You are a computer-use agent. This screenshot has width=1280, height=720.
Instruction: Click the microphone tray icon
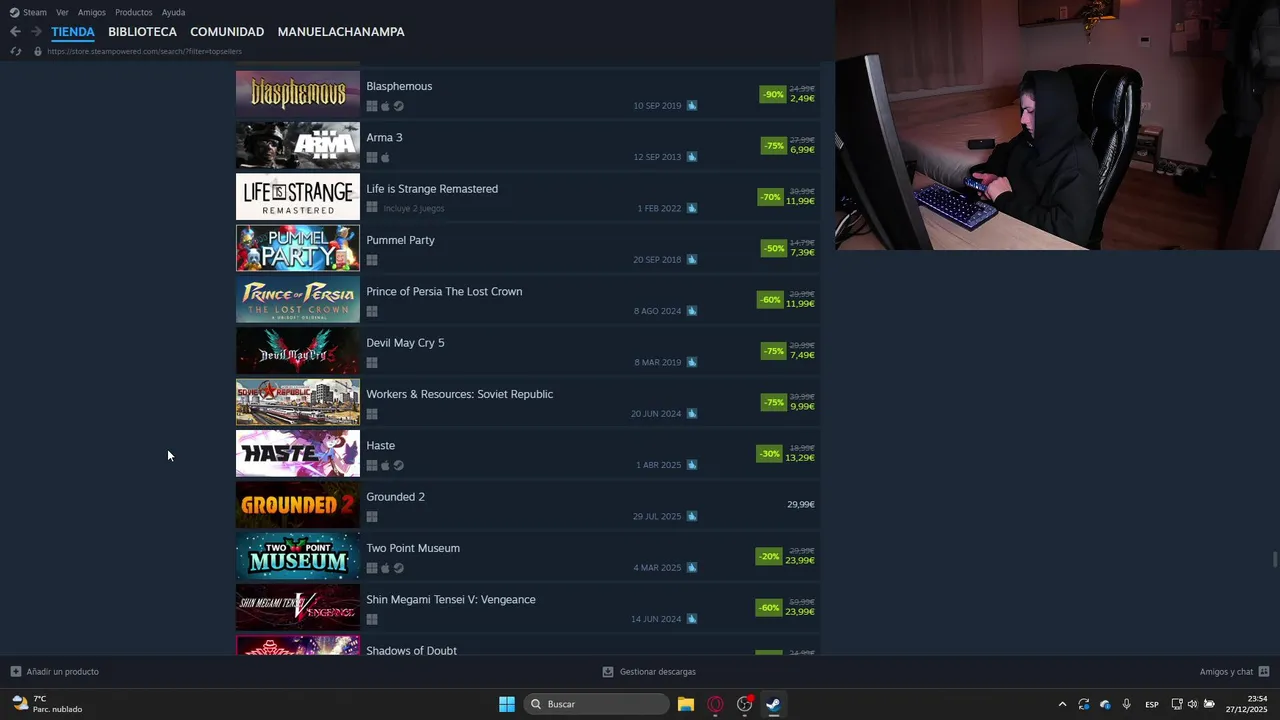pos(1127,704)
